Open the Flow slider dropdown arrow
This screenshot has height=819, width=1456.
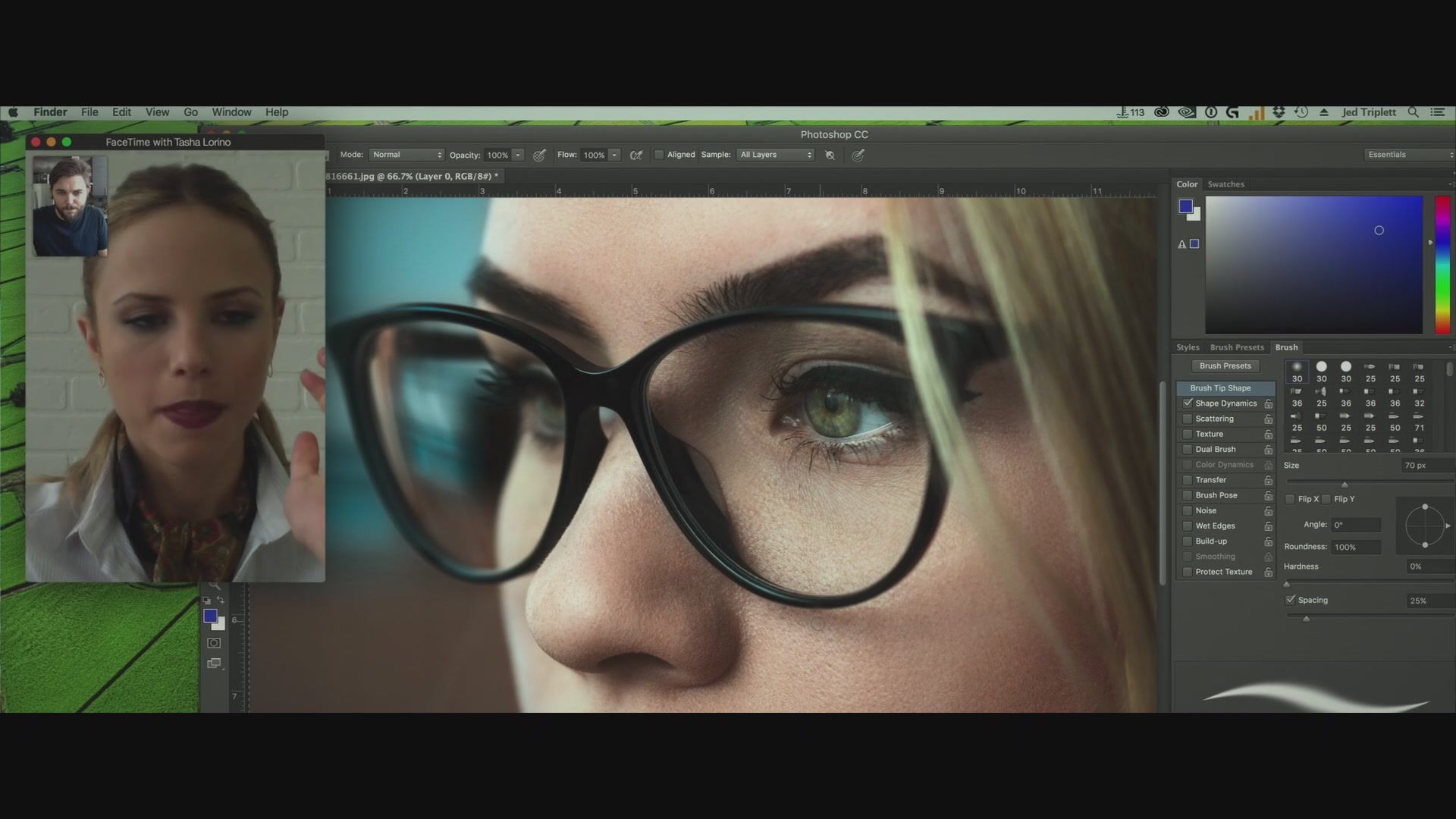(x=614, y=155)
